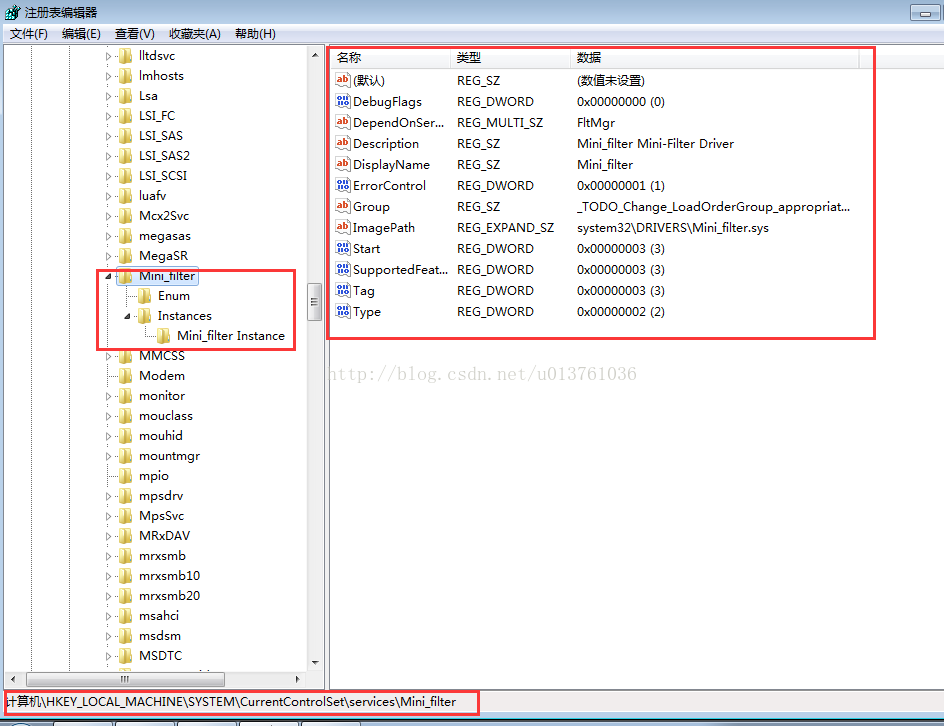The image size is (944, 726).
Task: Select the mpsdrv key
Action: [x=161, y=496]
